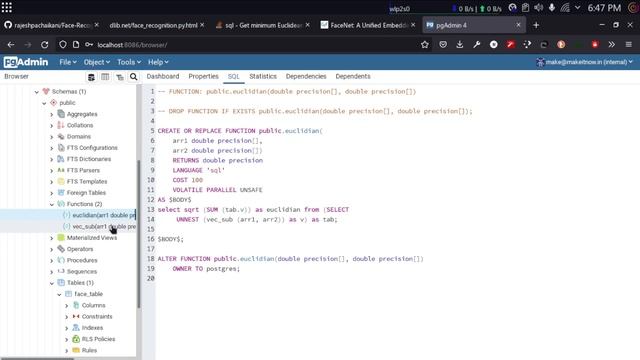This screenshot has height=360, width=640.
Task: Select the Foreign Tables tree item
Action: [86, 193]
